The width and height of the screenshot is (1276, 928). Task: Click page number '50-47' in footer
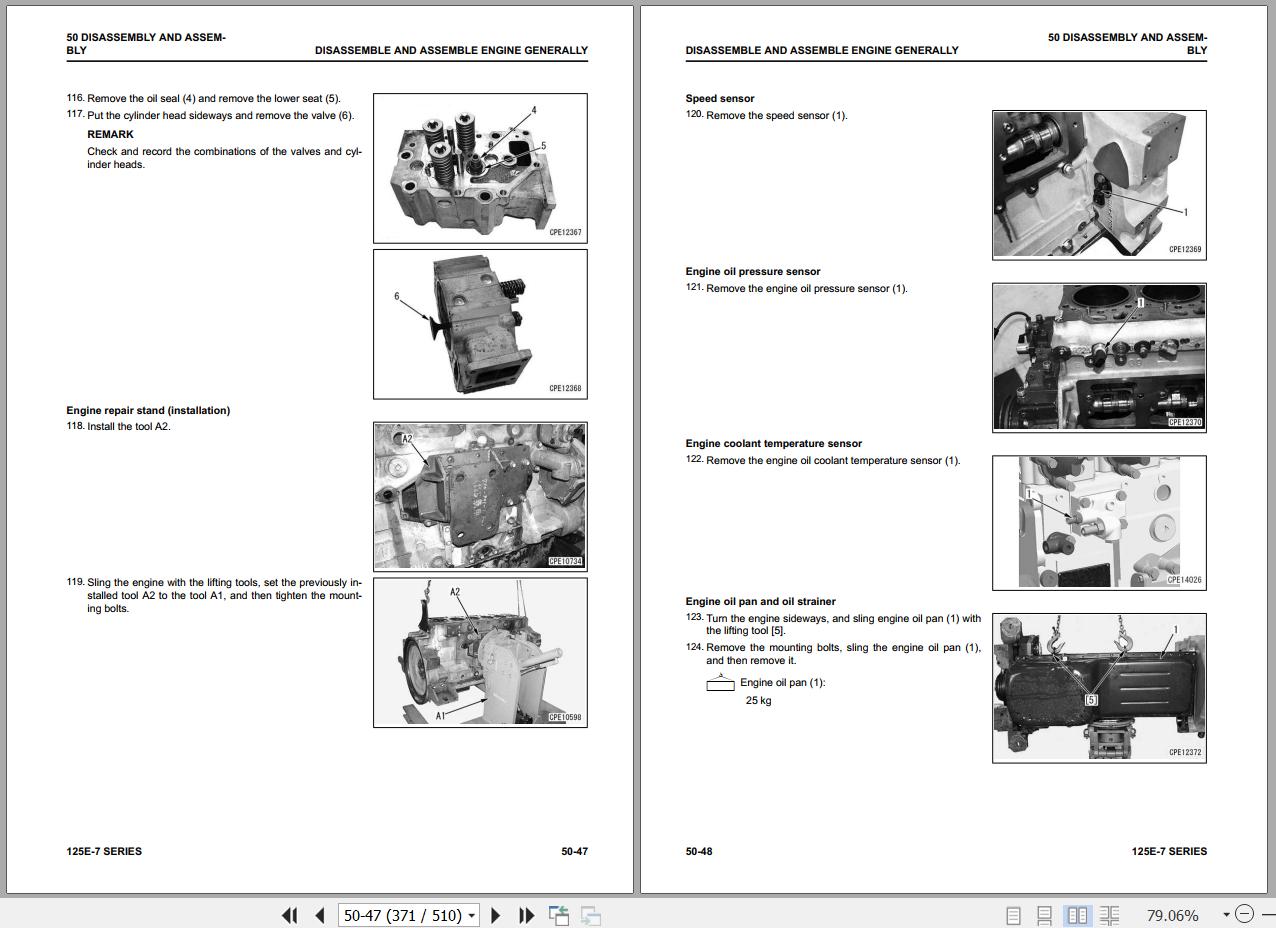tap(574, 851)
